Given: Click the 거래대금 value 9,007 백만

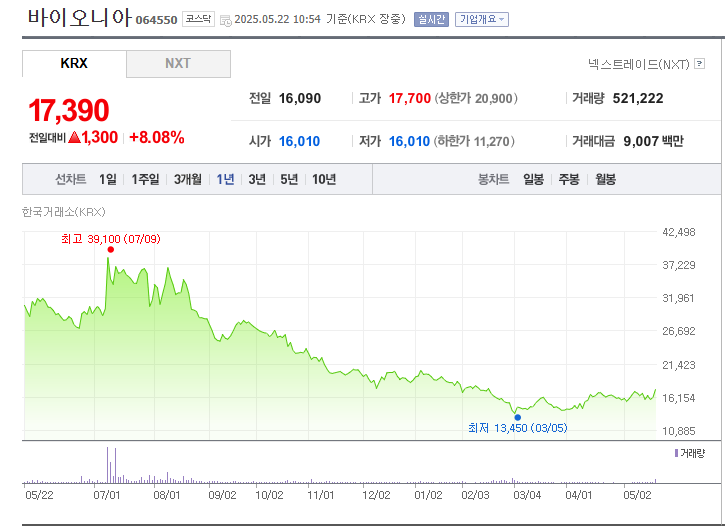Looking at the screenshot, I should (653, 141).
